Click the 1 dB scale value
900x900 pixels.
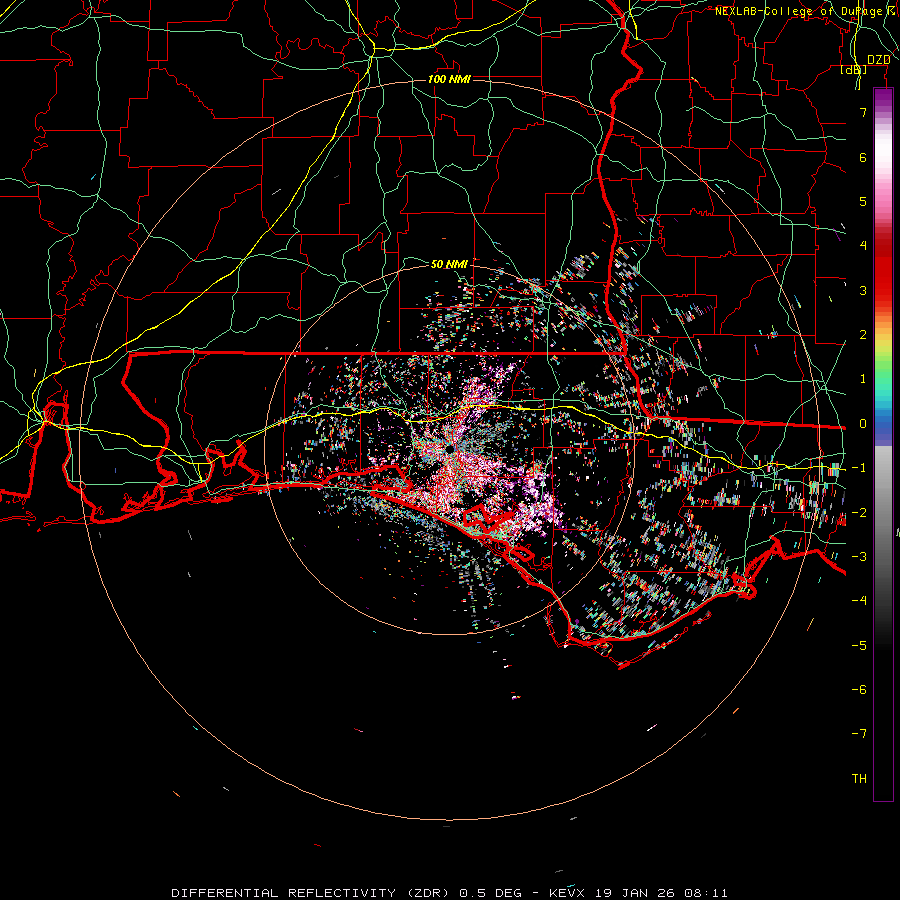(863, 379)
